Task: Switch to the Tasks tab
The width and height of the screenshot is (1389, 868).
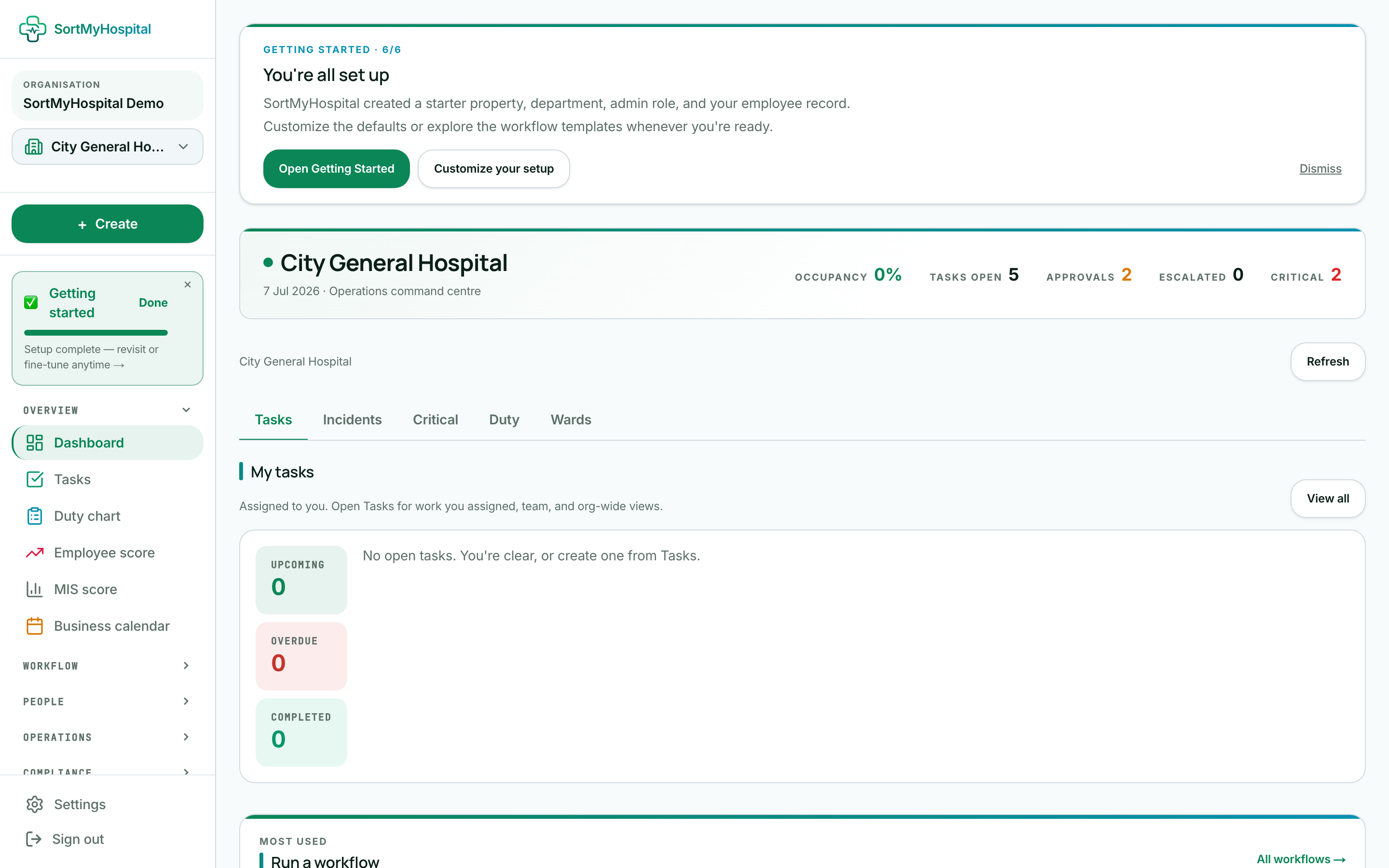Action: click(273, 420)
